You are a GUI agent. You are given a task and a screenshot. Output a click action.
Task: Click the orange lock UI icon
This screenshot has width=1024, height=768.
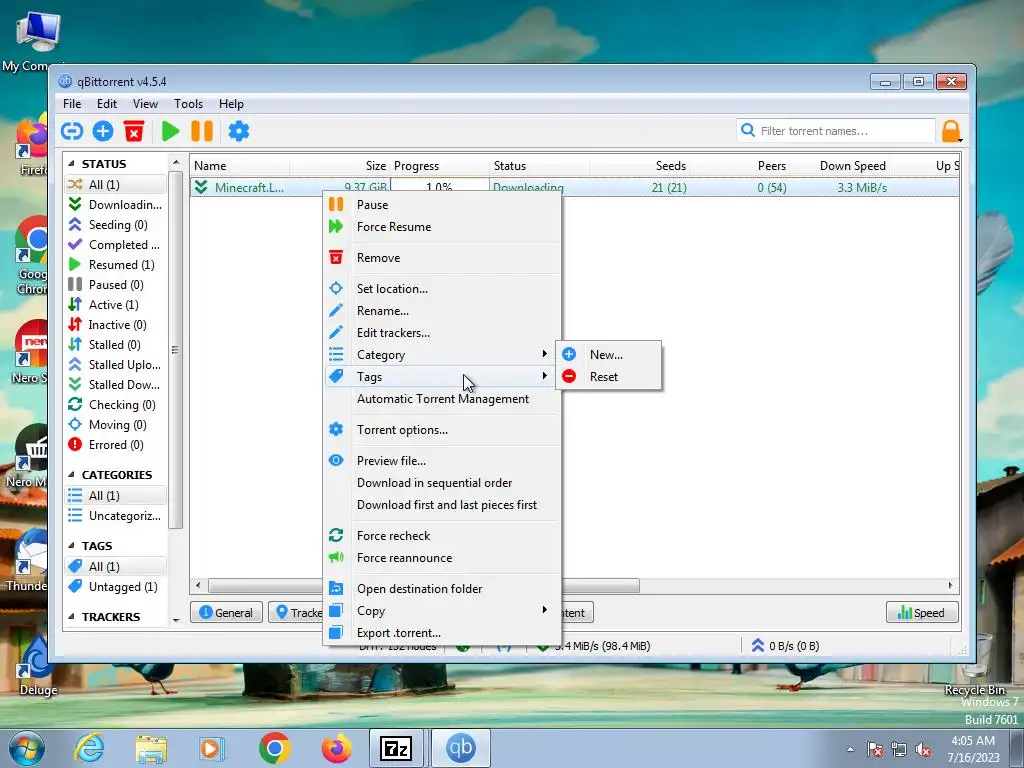pyautogui.click(x=952, y=131)
